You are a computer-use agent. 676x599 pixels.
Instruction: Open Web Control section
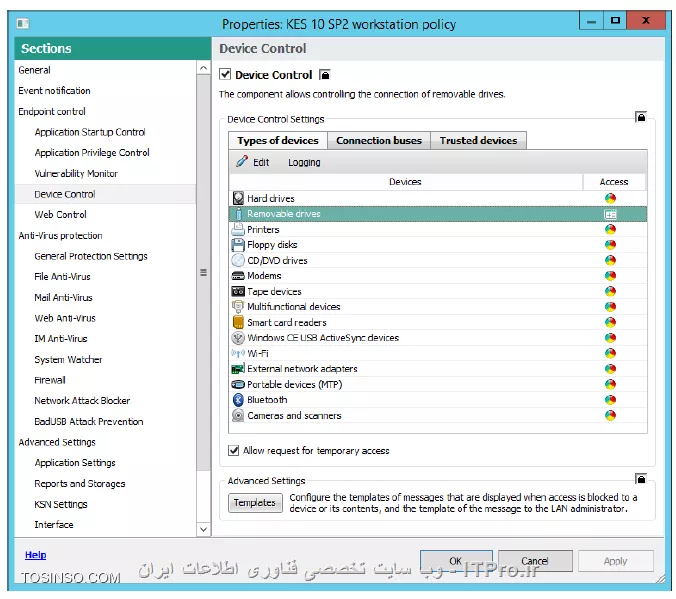click(x=60, y=214)
